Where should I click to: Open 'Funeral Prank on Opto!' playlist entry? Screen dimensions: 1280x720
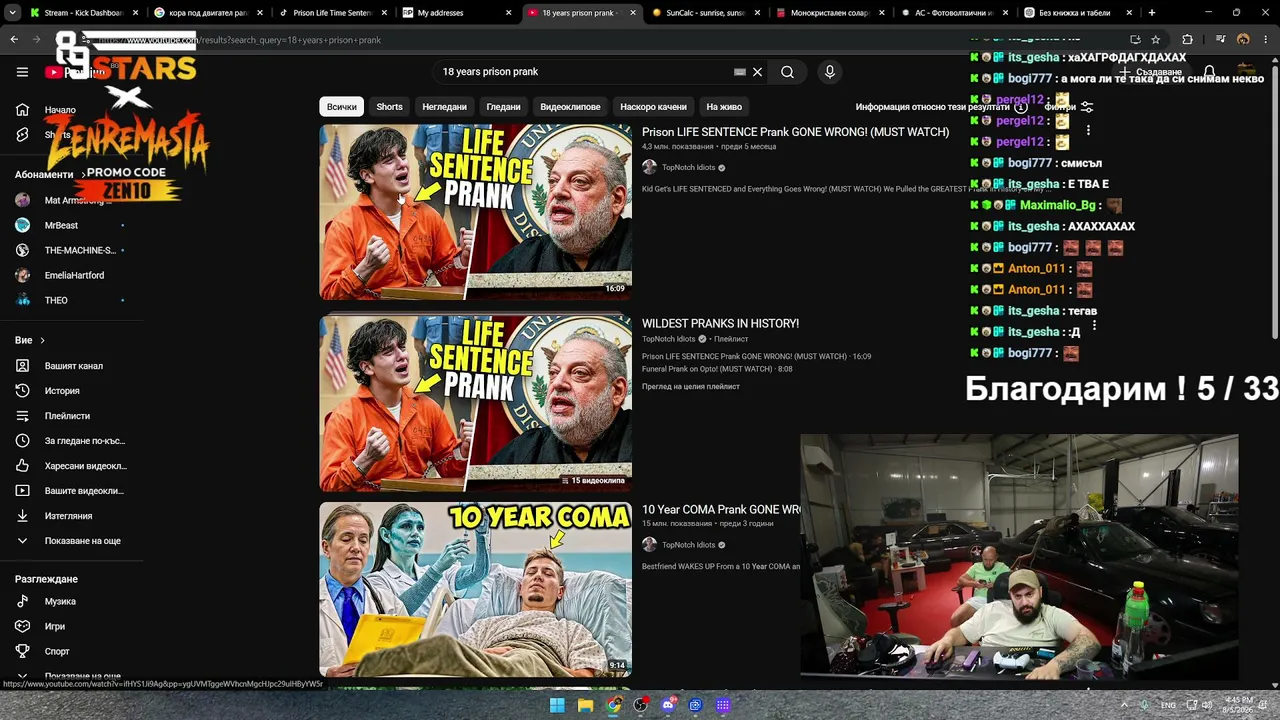pos(717,369)
